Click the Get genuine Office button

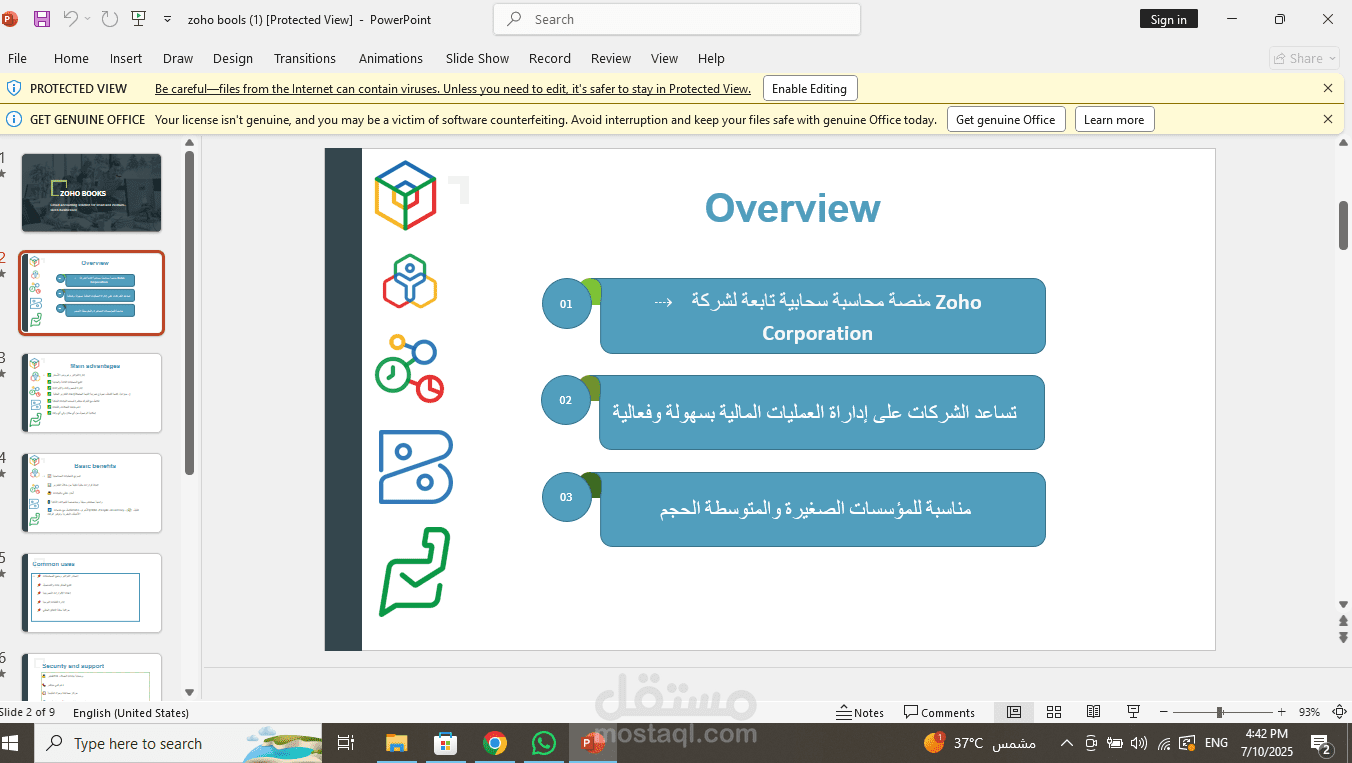[x=1005, y=119]
